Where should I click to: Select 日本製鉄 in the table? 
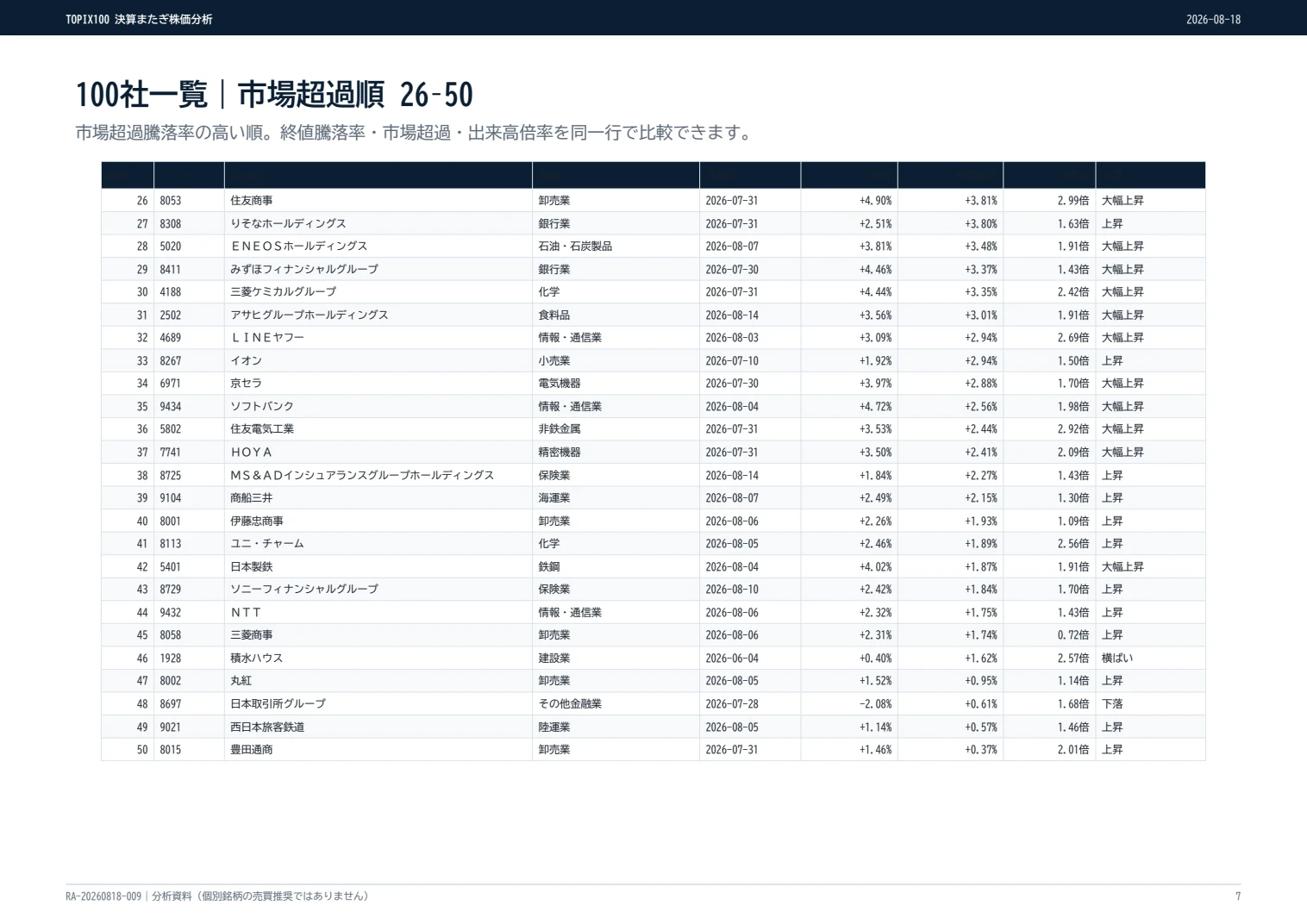[251, 566]
